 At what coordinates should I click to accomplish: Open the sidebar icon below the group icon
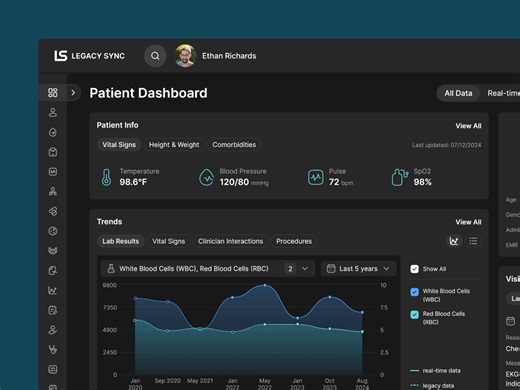[53, 211]
